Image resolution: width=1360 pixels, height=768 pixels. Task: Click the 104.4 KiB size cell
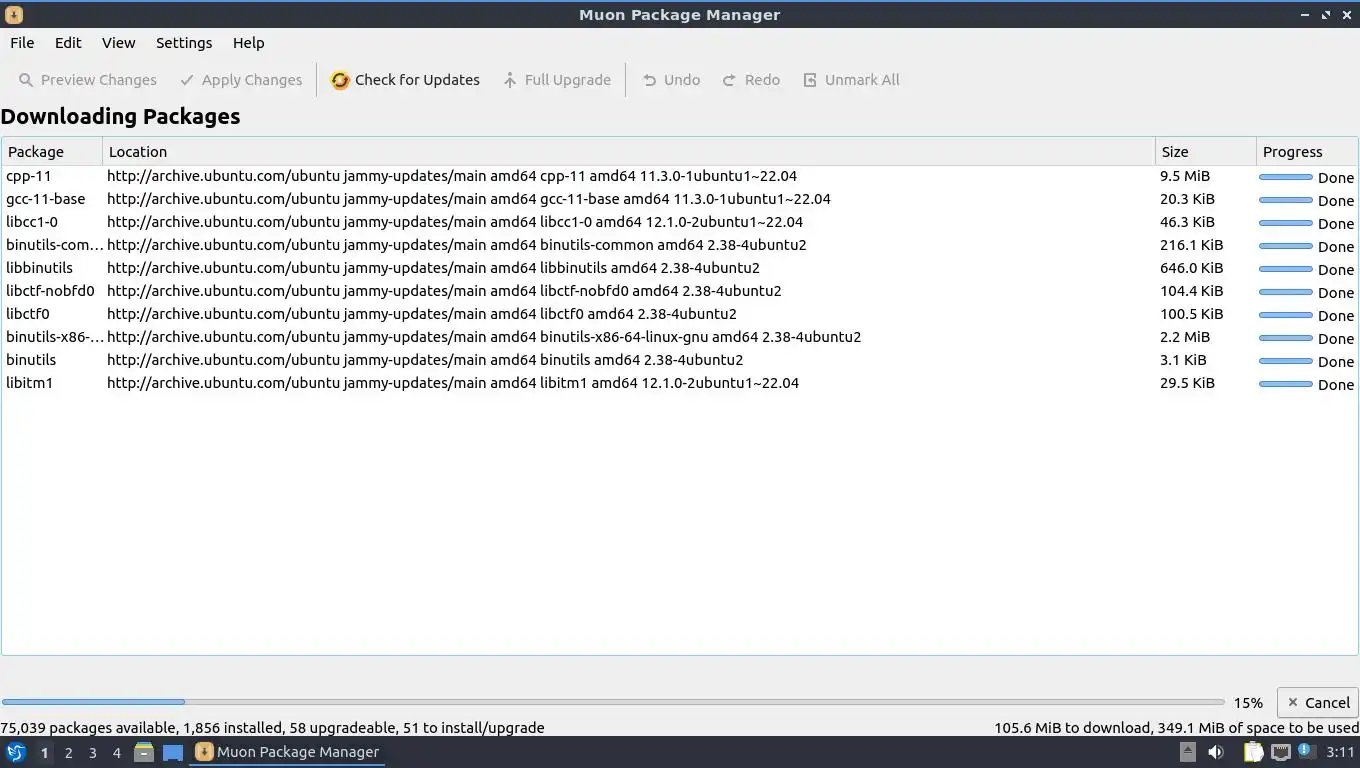coord(1191,291)
